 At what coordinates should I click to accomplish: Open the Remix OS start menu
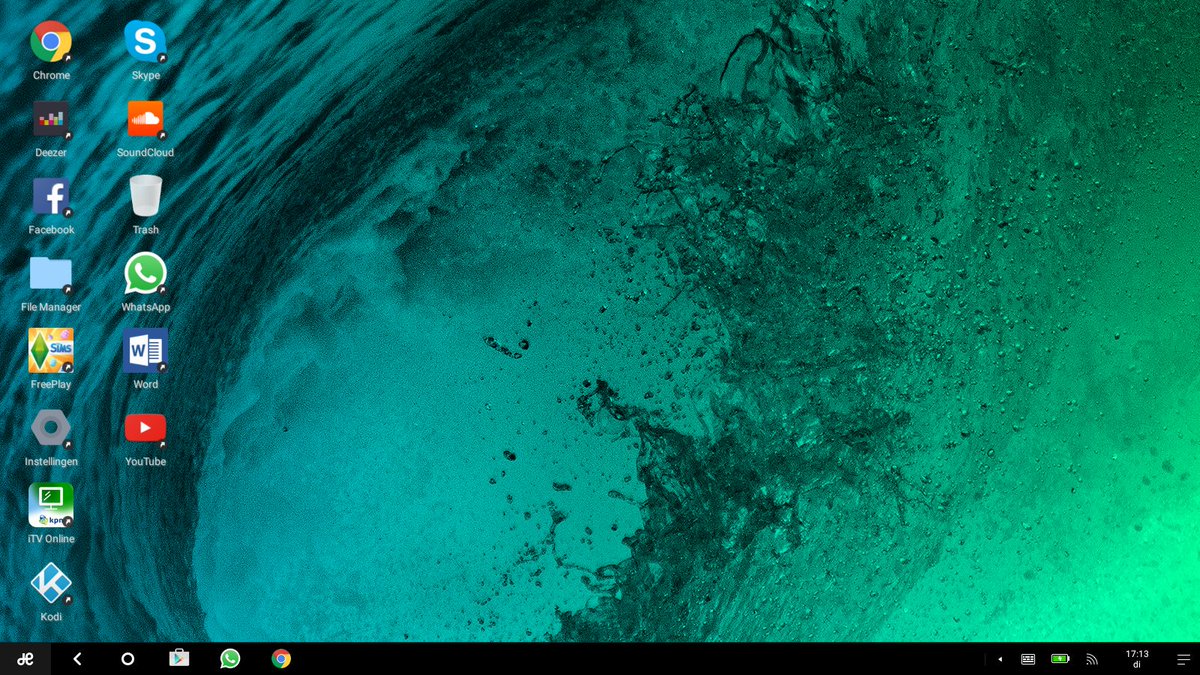(26, 659)
